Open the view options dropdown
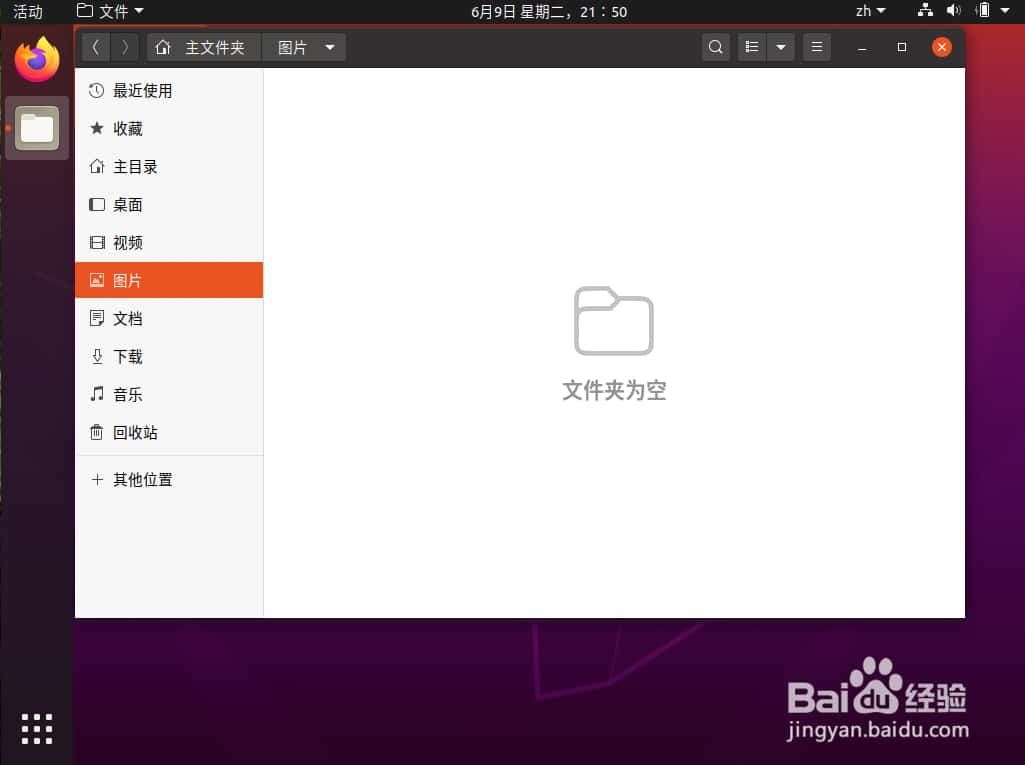 tap(780, 46)
